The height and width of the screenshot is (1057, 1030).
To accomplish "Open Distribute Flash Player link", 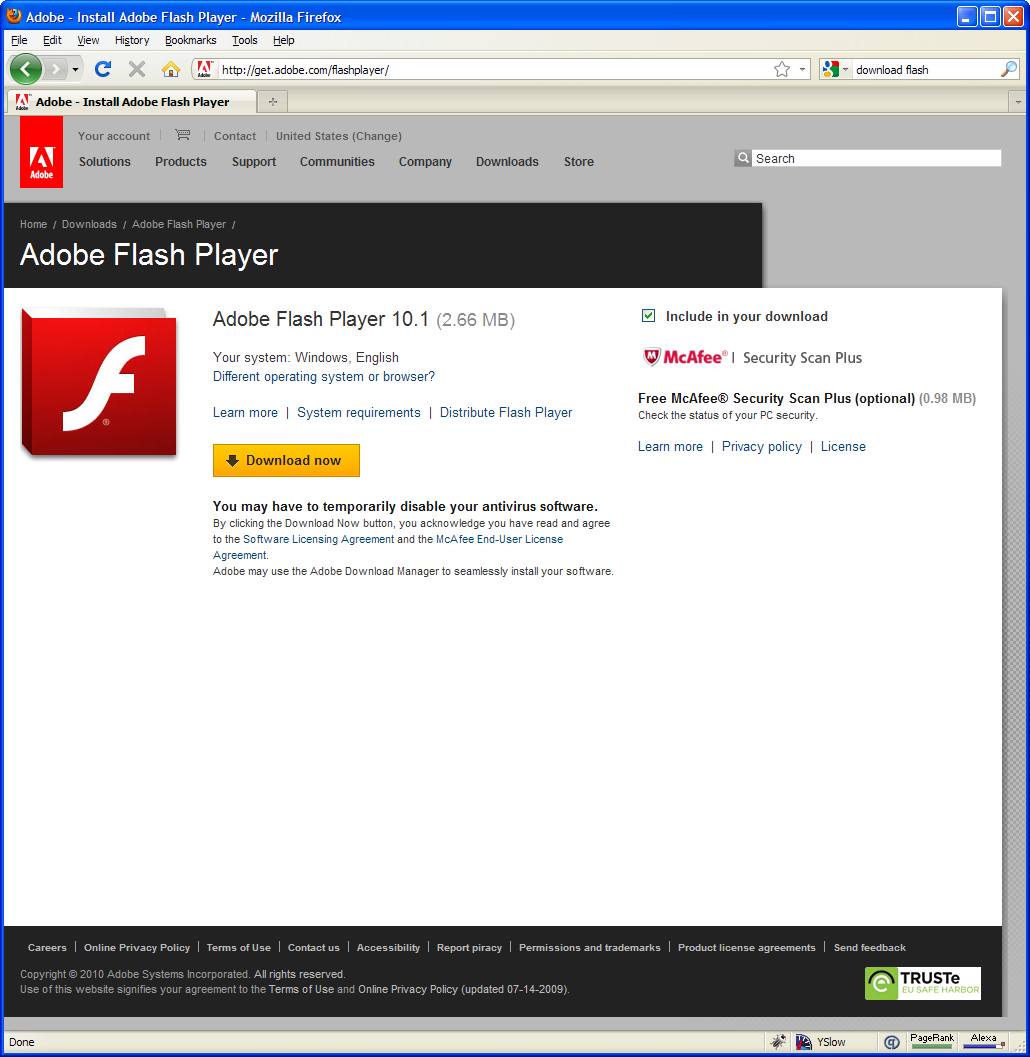I will click(506, 413).
